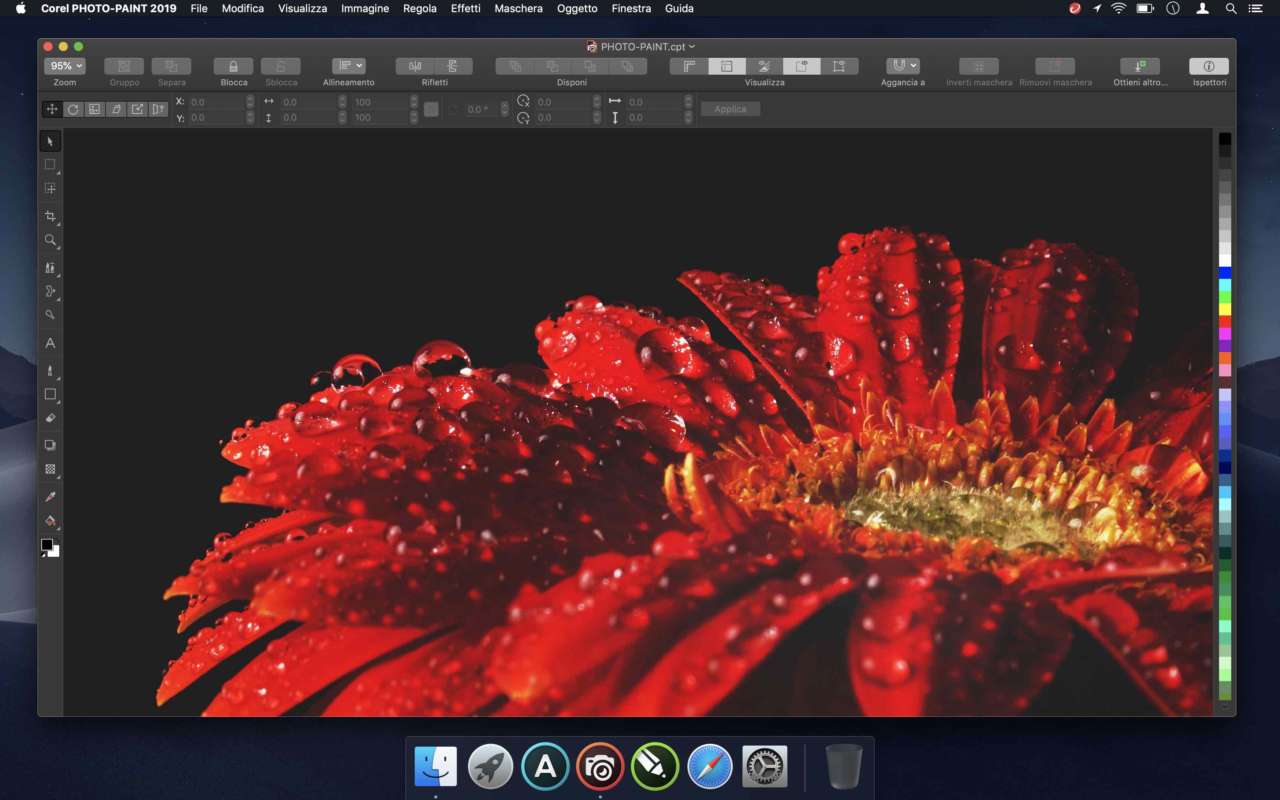Click the Blocca lock icon

[x=233, y=66]
